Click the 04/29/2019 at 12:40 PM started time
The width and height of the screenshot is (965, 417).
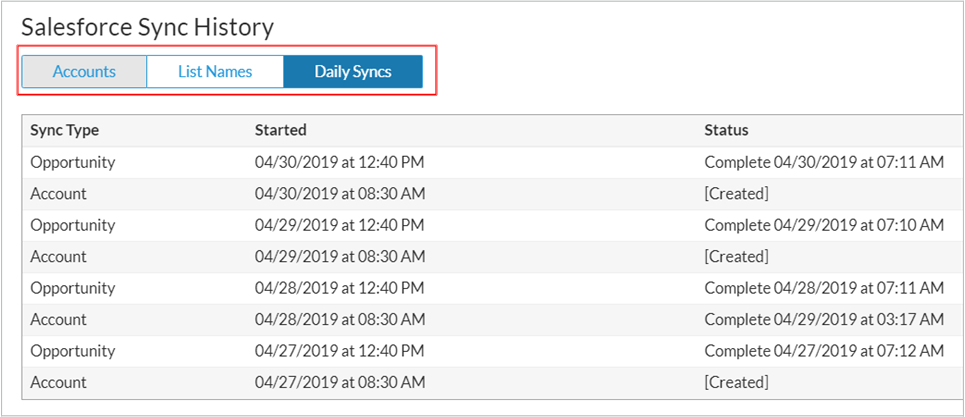click(x=340, y=225)
